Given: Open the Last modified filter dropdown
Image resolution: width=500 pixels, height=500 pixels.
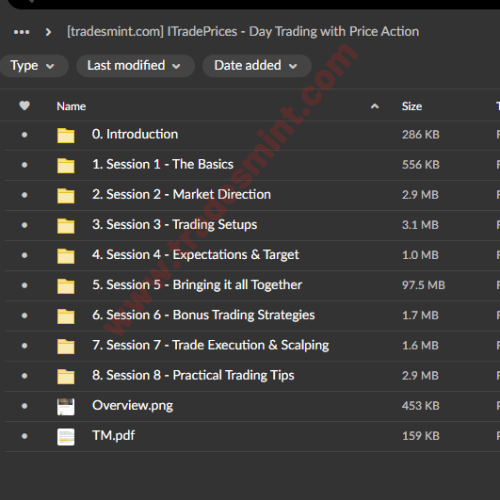Looking at the screenshot, I should click(x=135, y=66).
